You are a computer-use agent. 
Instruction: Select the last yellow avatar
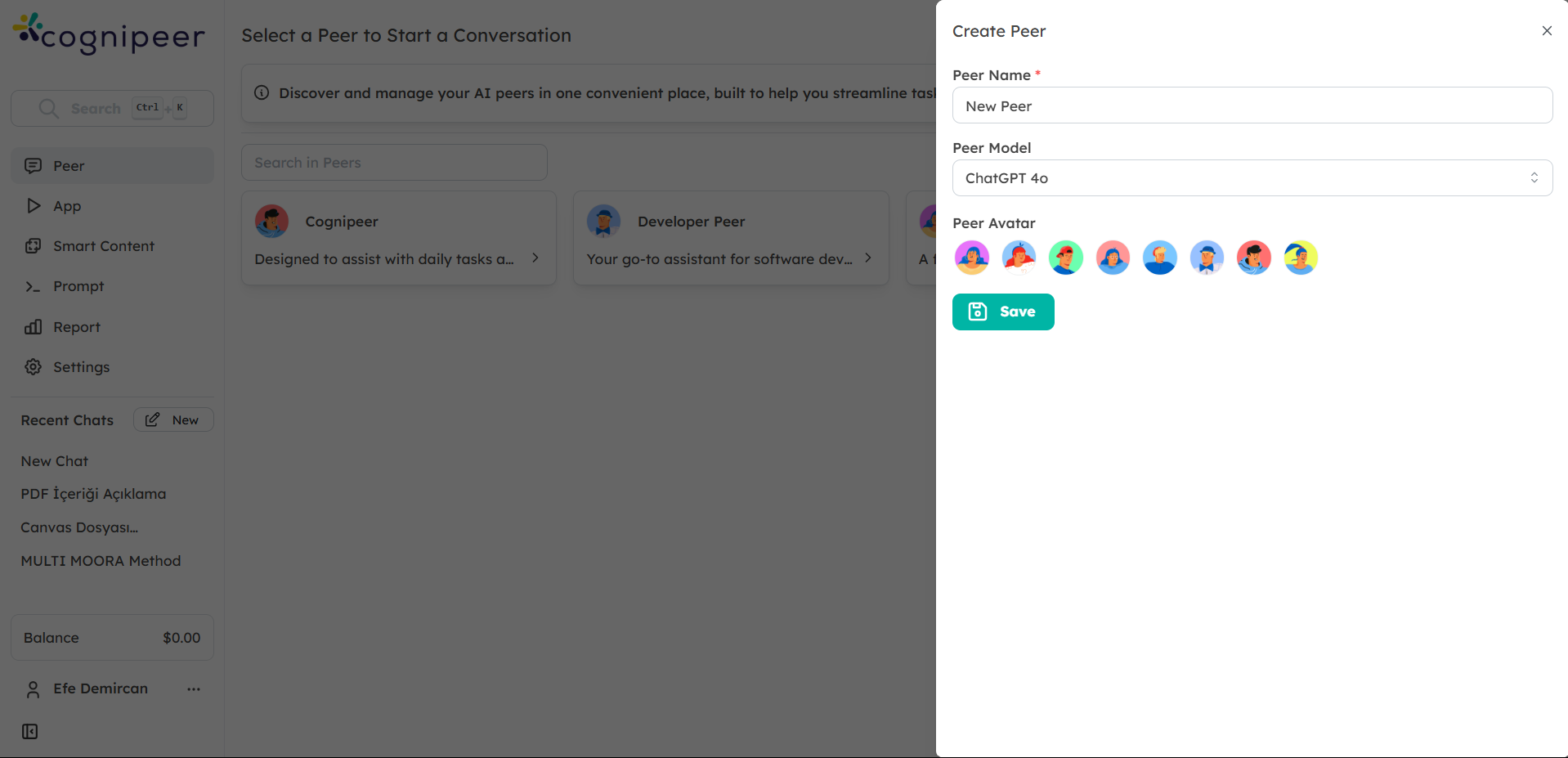click(x=1300, y=257)
